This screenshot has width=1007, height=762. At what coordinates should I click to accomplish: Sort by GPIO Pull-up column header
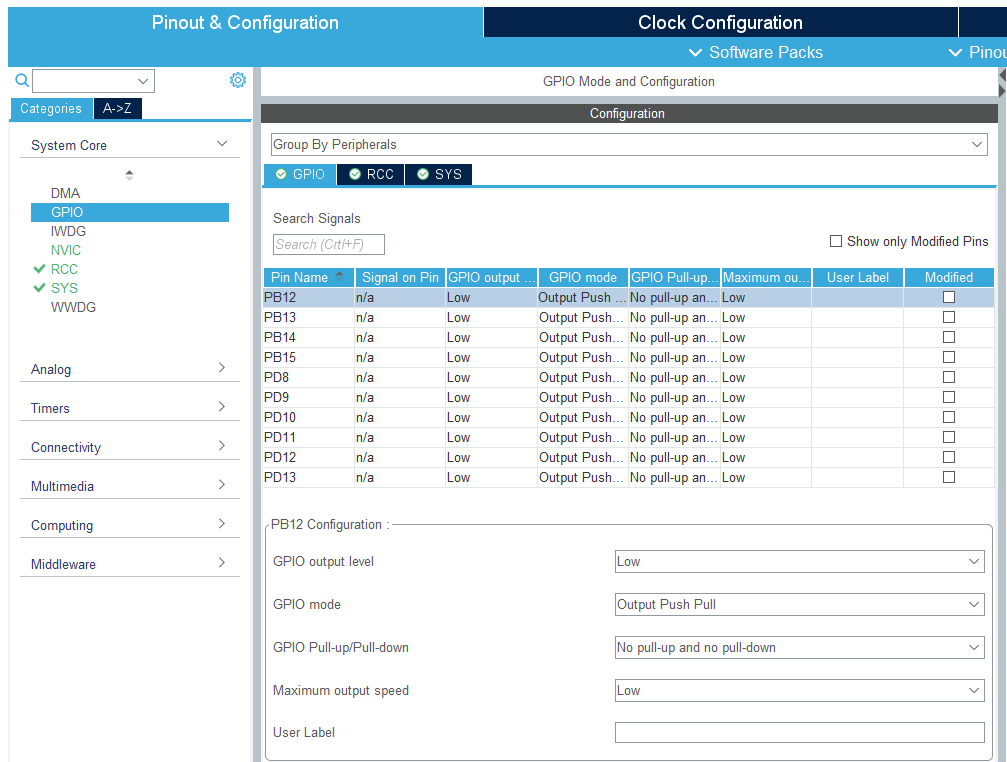click(675, 277)
